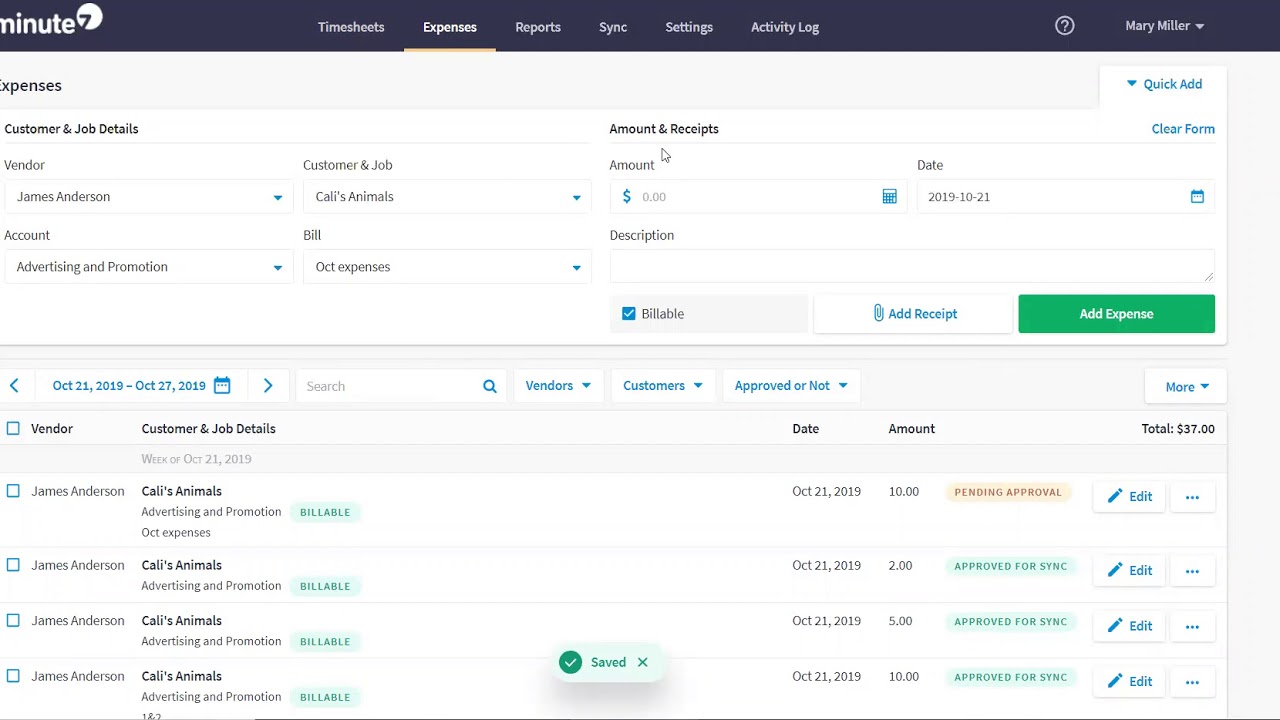Uncheck the Billable checkbox
The width and height of the screenshot is (1280, 720).
[629, 314]
